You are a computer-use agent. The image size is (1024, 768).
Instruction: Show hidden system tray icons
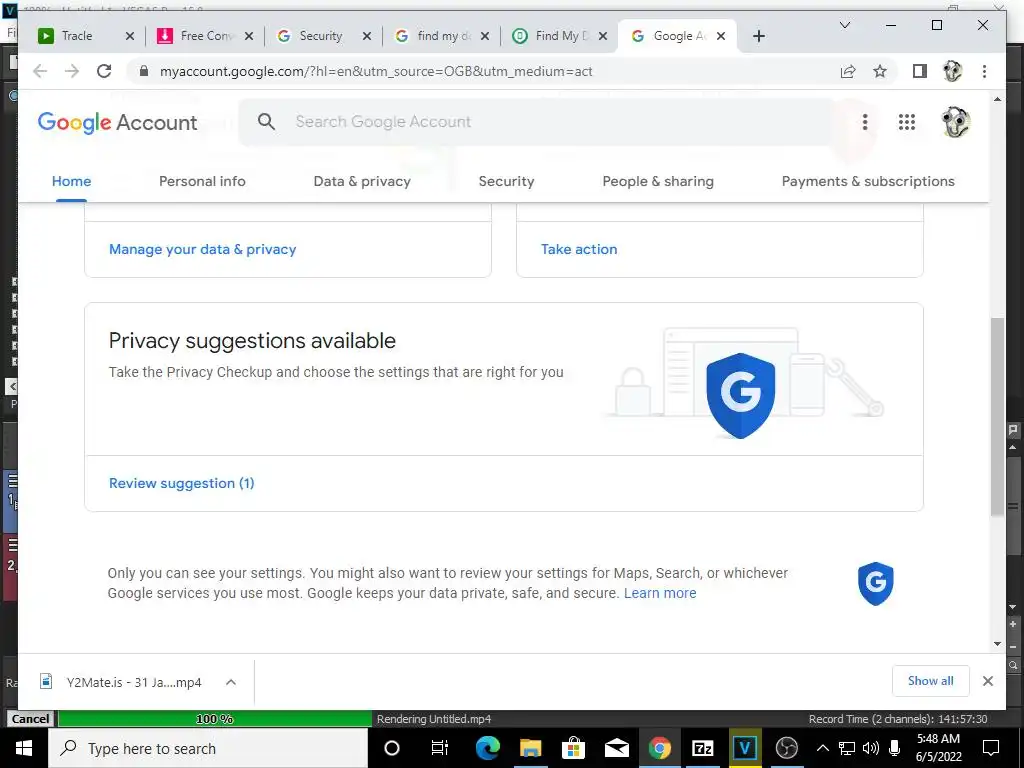click(x=823, y=748)
